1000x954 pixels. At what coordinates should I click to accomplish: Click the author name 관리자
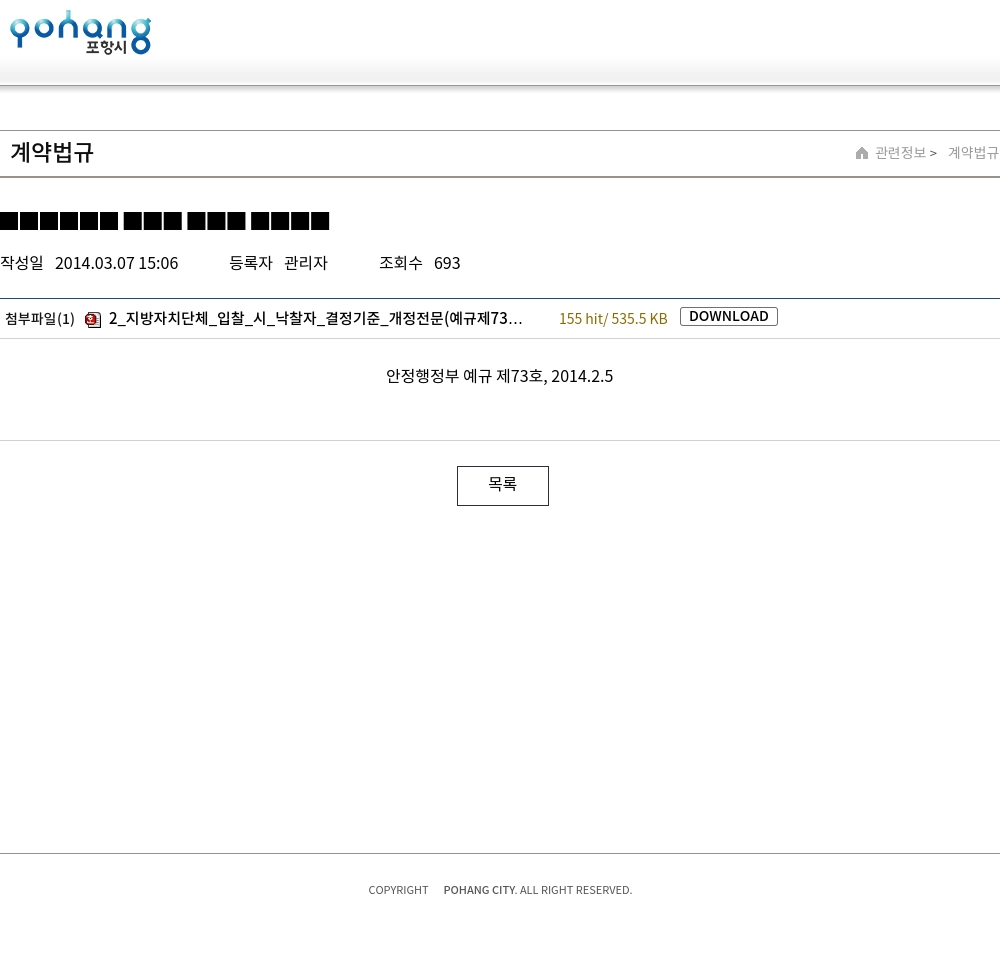(x=305, y=263)
